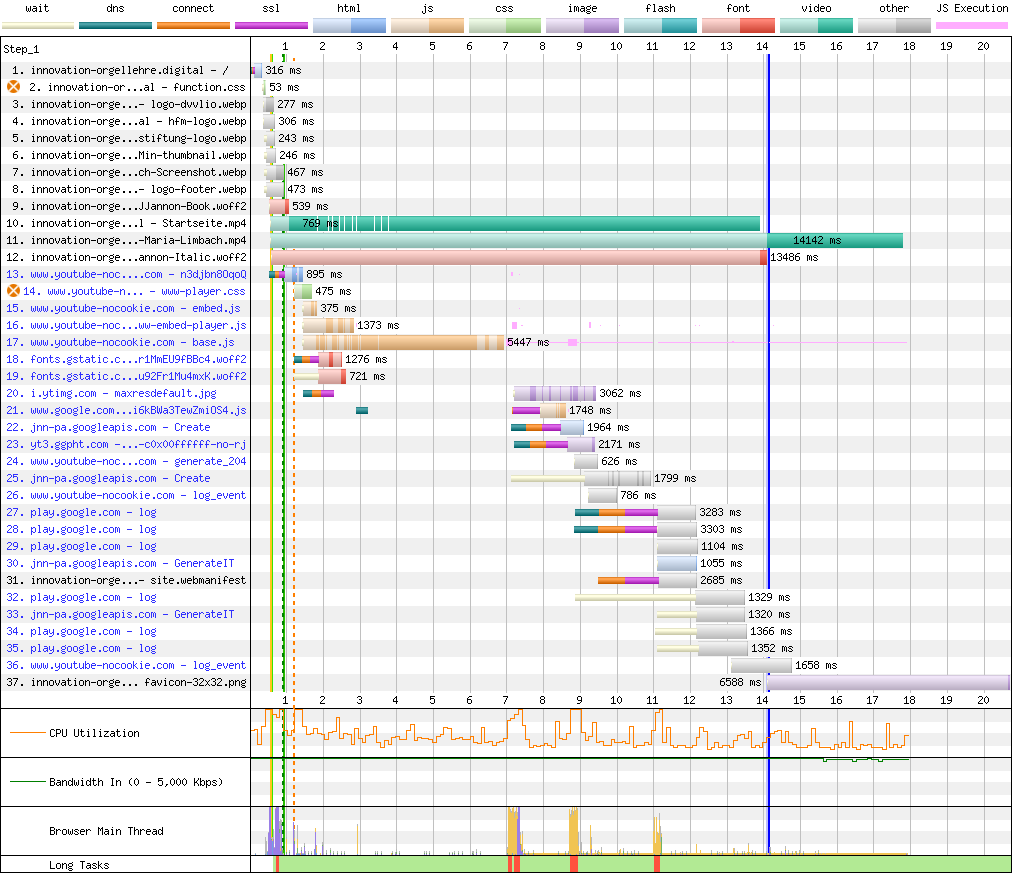Viewport: 1012px width, 873px height.
Task: Click request 4 hfm-logo.webp
Action: click(129, 121)
